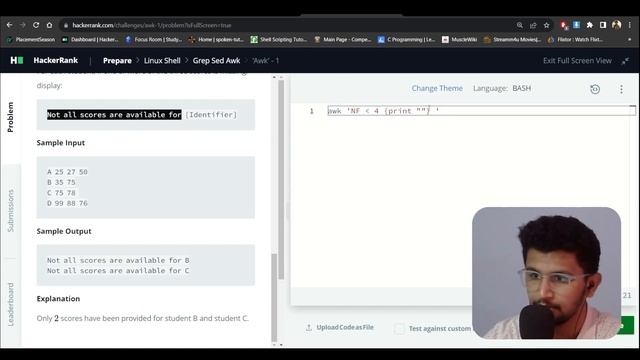Click the Sample Input heading

[61, 142]
